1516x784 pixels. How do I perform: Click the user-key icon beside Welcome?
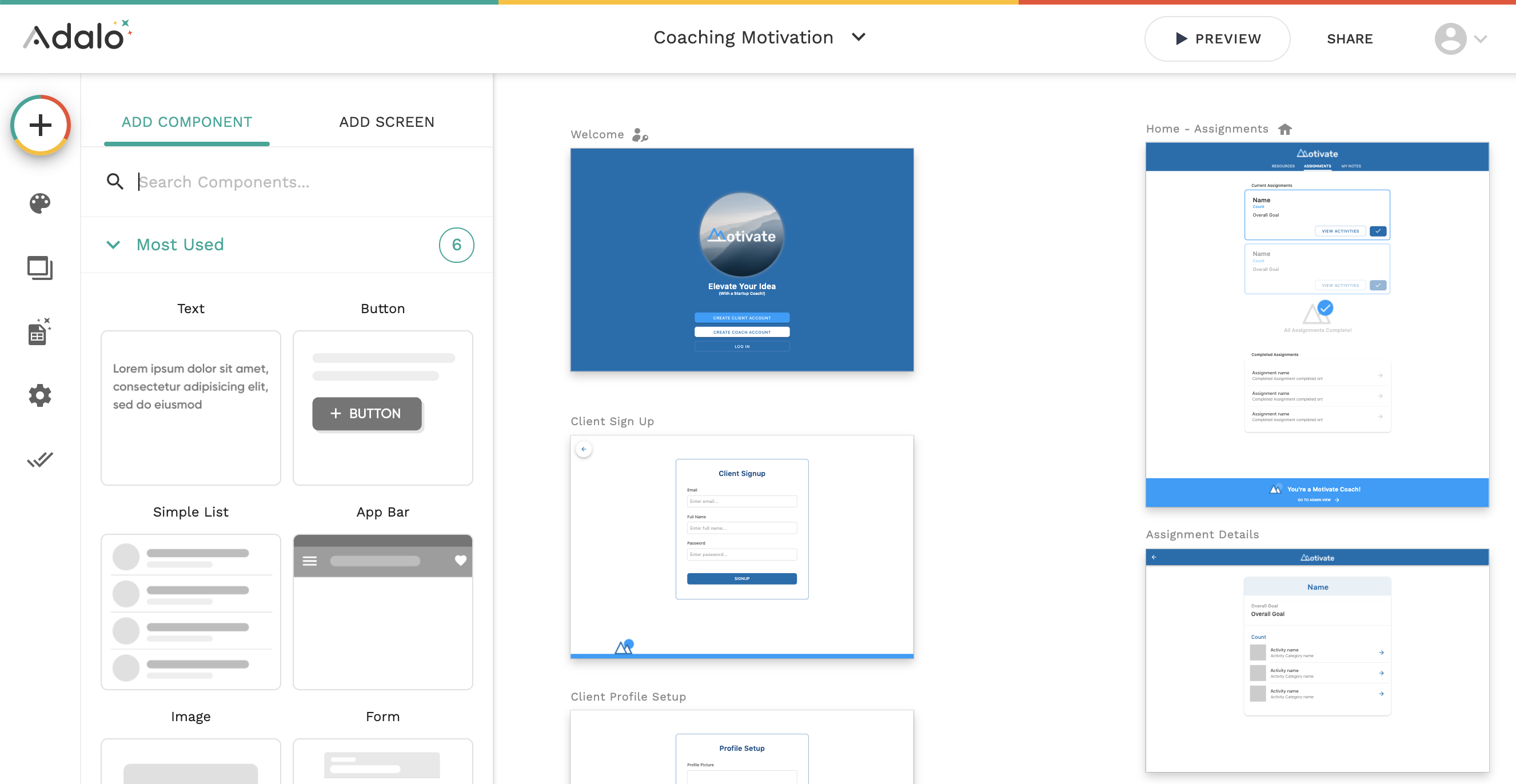pos(640,135)
